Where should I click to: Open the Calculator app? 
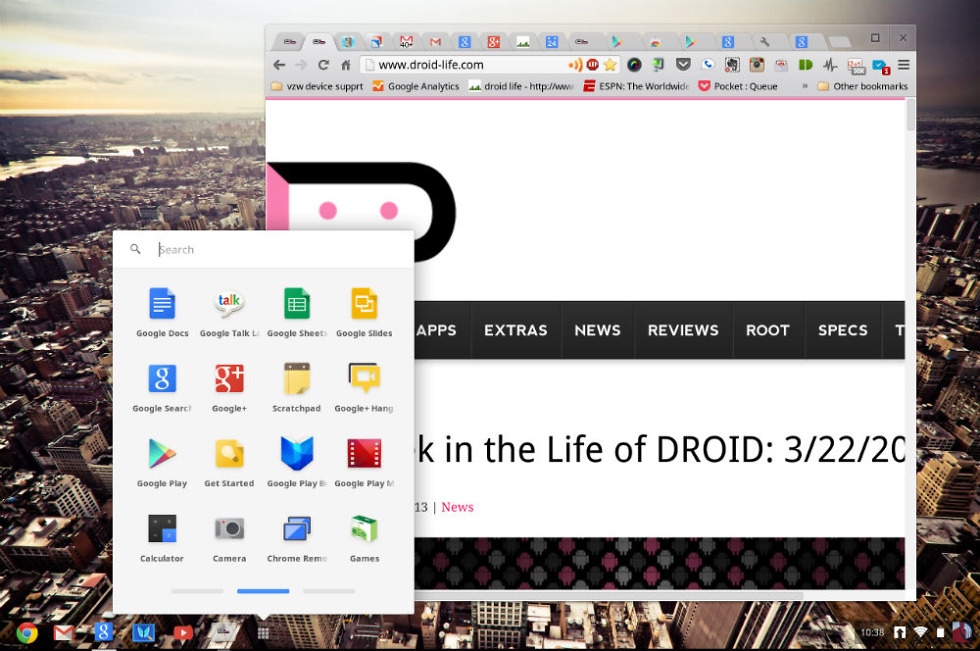tap(162, 529)
